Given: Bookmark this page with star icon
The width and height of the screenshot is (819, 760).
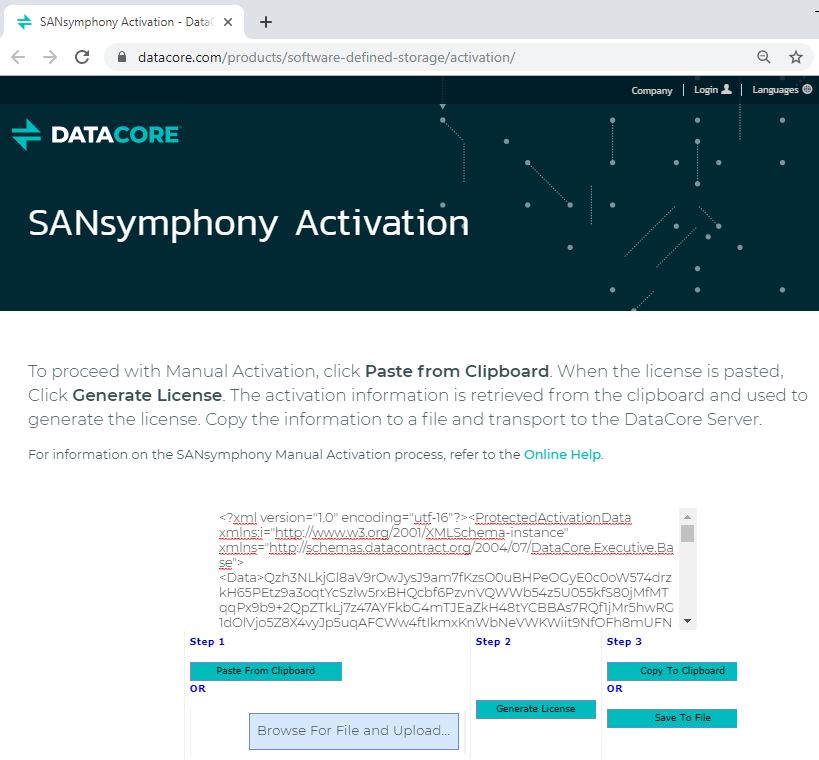Looking at the screenshot, I should coord(796,57).
